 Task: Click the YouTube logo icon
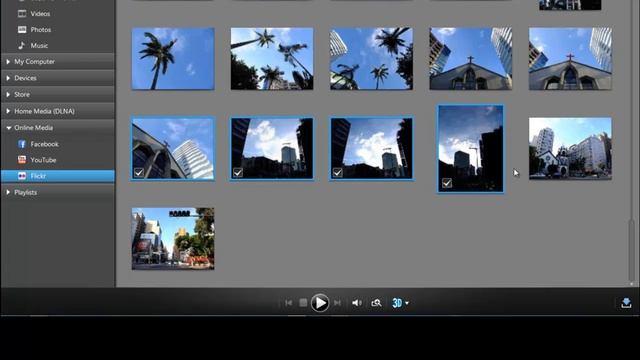point(22,160)
